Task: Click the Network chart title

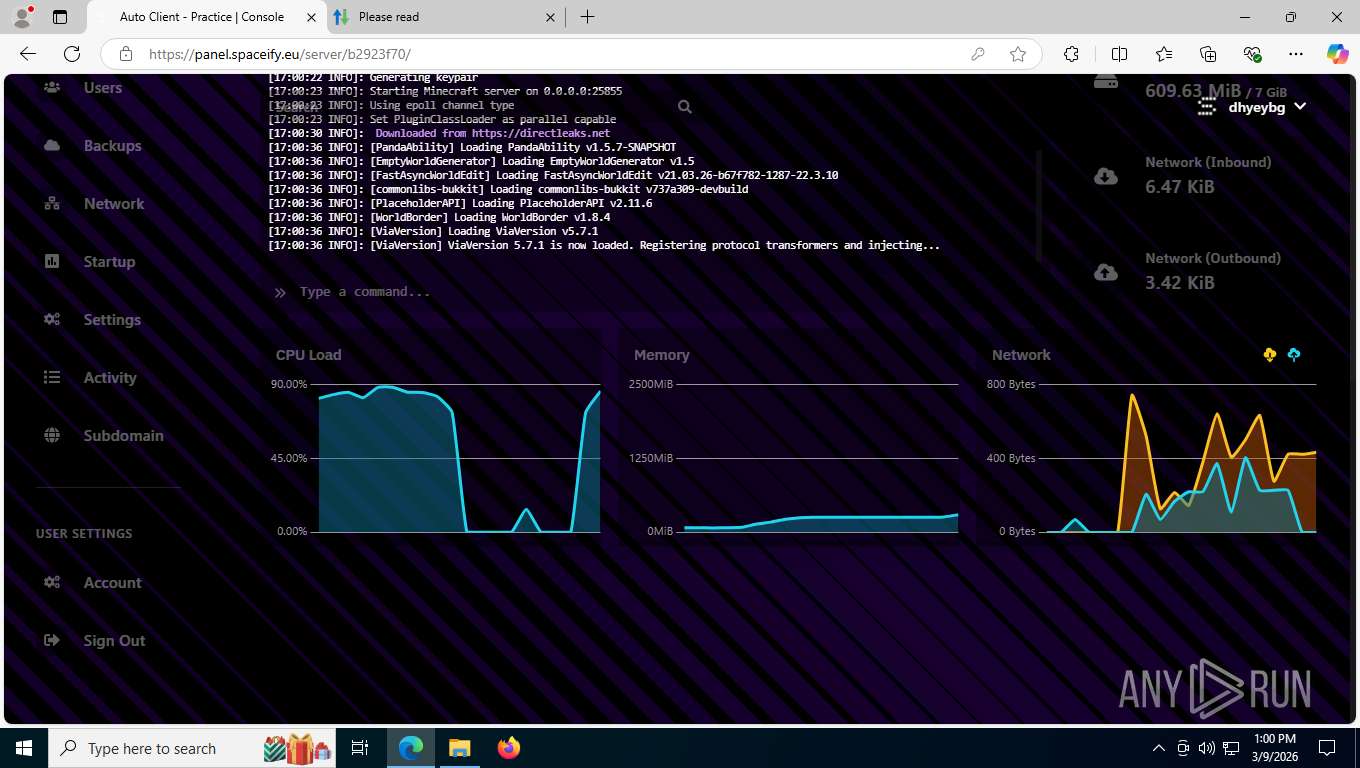Action: [1021, 355]
